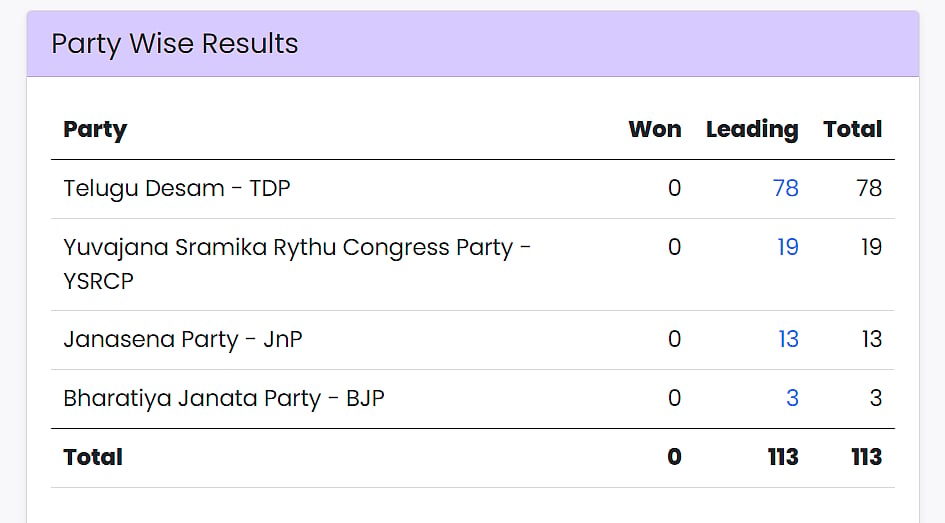Open TDP leading count link 78
Viewport: 945px width, 523px height.
point(786,189)
